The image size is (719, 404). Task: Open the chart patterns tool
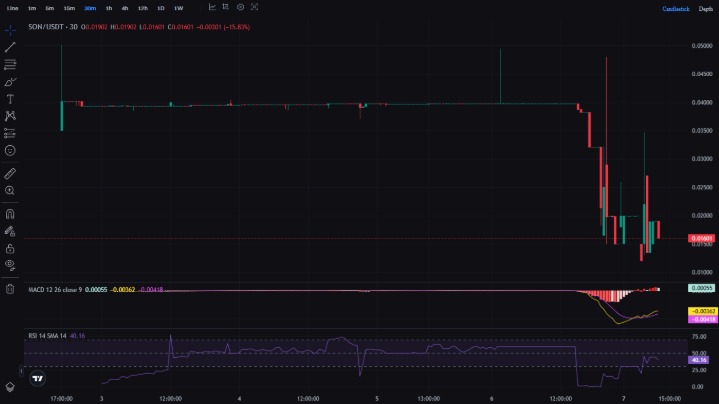point(10,116)
